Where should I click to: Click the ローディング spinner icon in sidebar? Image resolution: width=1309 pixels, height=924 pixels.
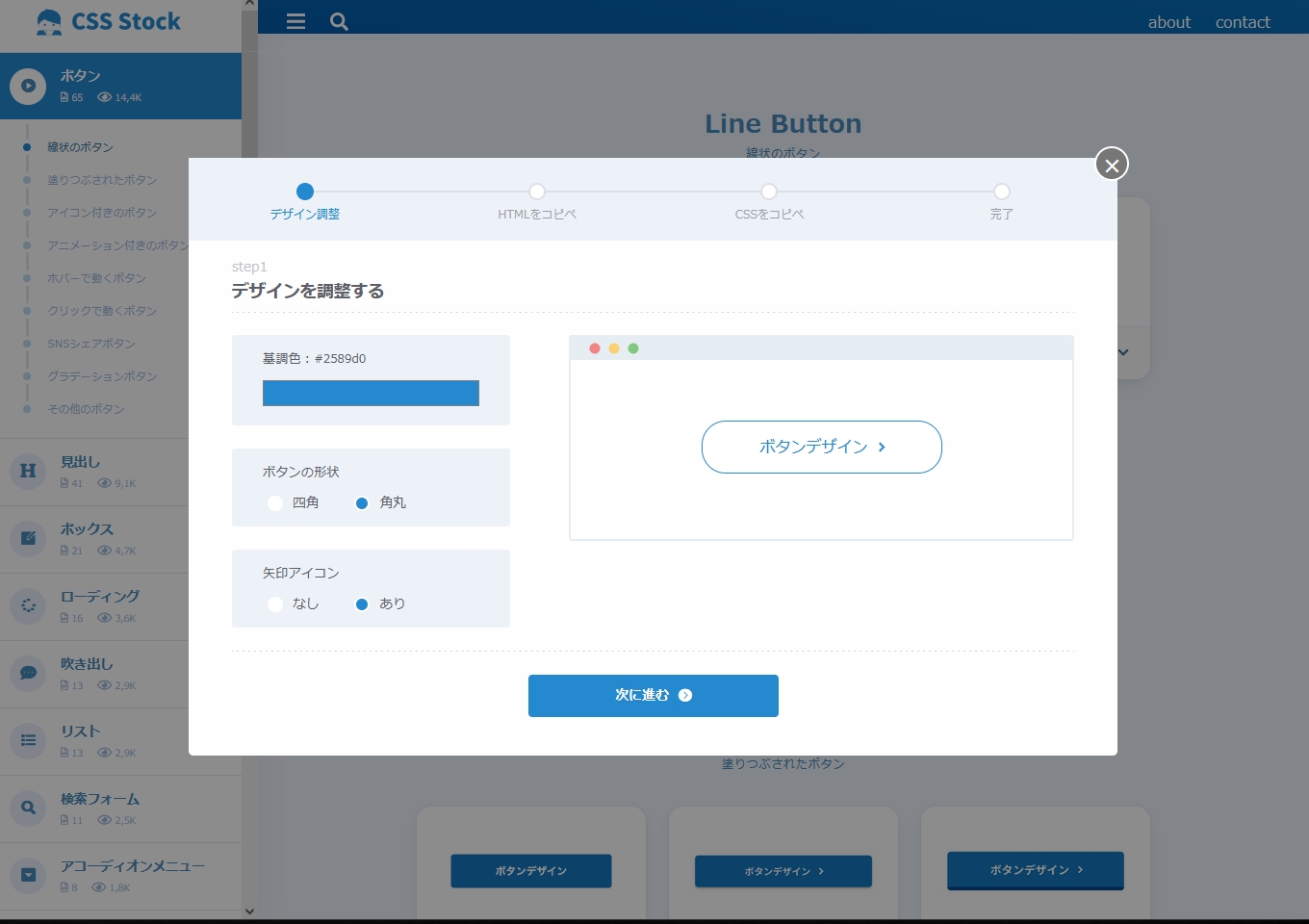point(28,605)
